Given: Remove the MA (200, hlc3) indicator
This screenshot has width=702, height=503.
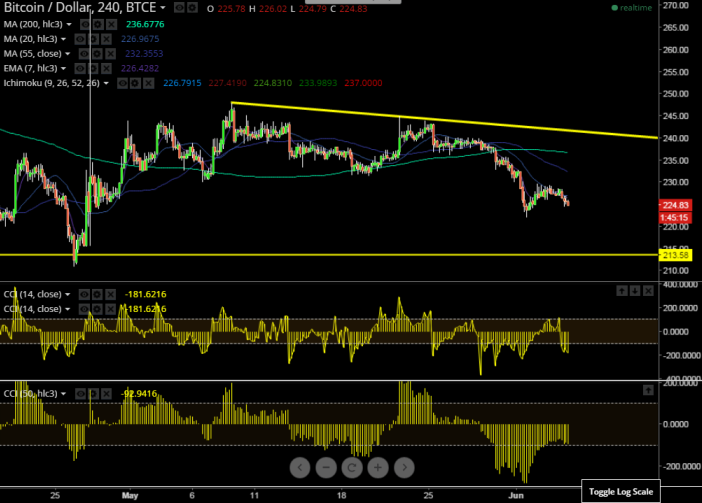Looking at the screenshot, I should point(111,24).
